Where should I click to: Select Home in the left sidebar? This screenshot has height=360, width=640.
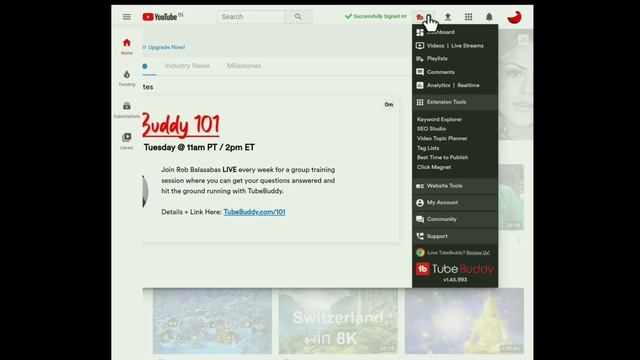pos(127,46)
